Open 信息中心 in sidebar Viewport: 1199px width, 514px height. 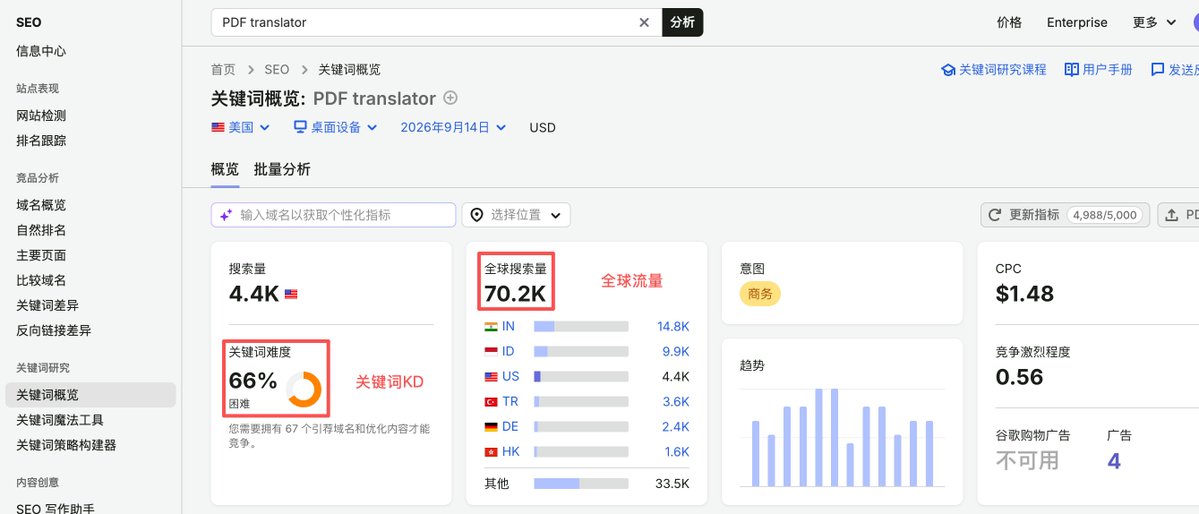coord(41,51)
